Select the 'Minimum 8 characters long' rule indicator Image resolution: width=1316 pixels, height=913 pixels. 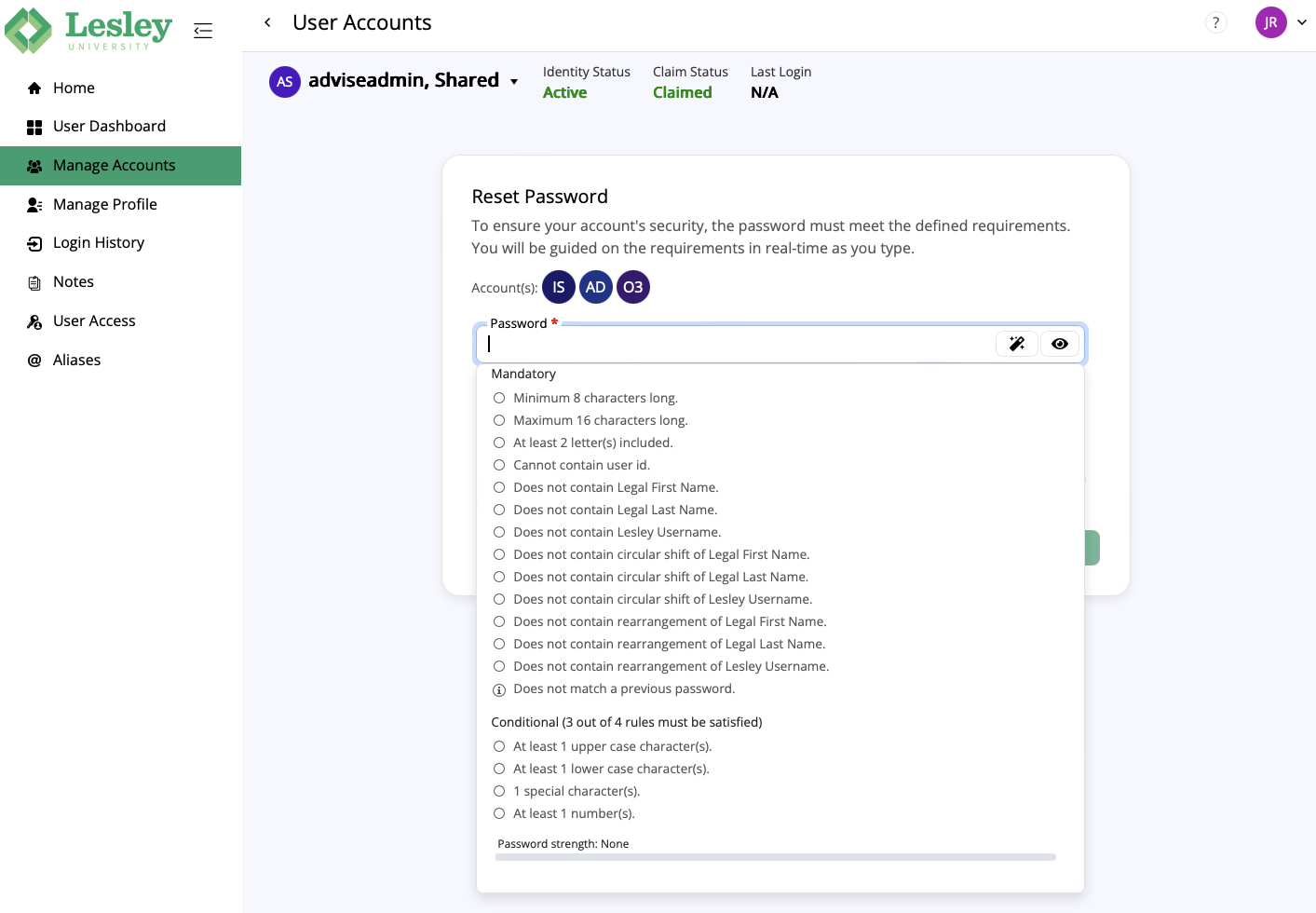coord(499,397)
